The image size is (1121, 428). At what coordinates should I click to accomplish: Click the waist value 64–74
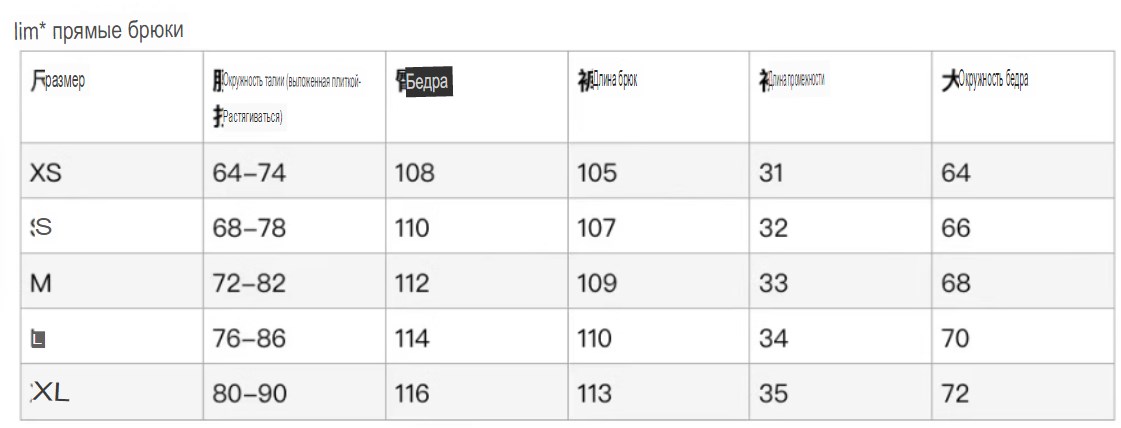pos(249,173)
